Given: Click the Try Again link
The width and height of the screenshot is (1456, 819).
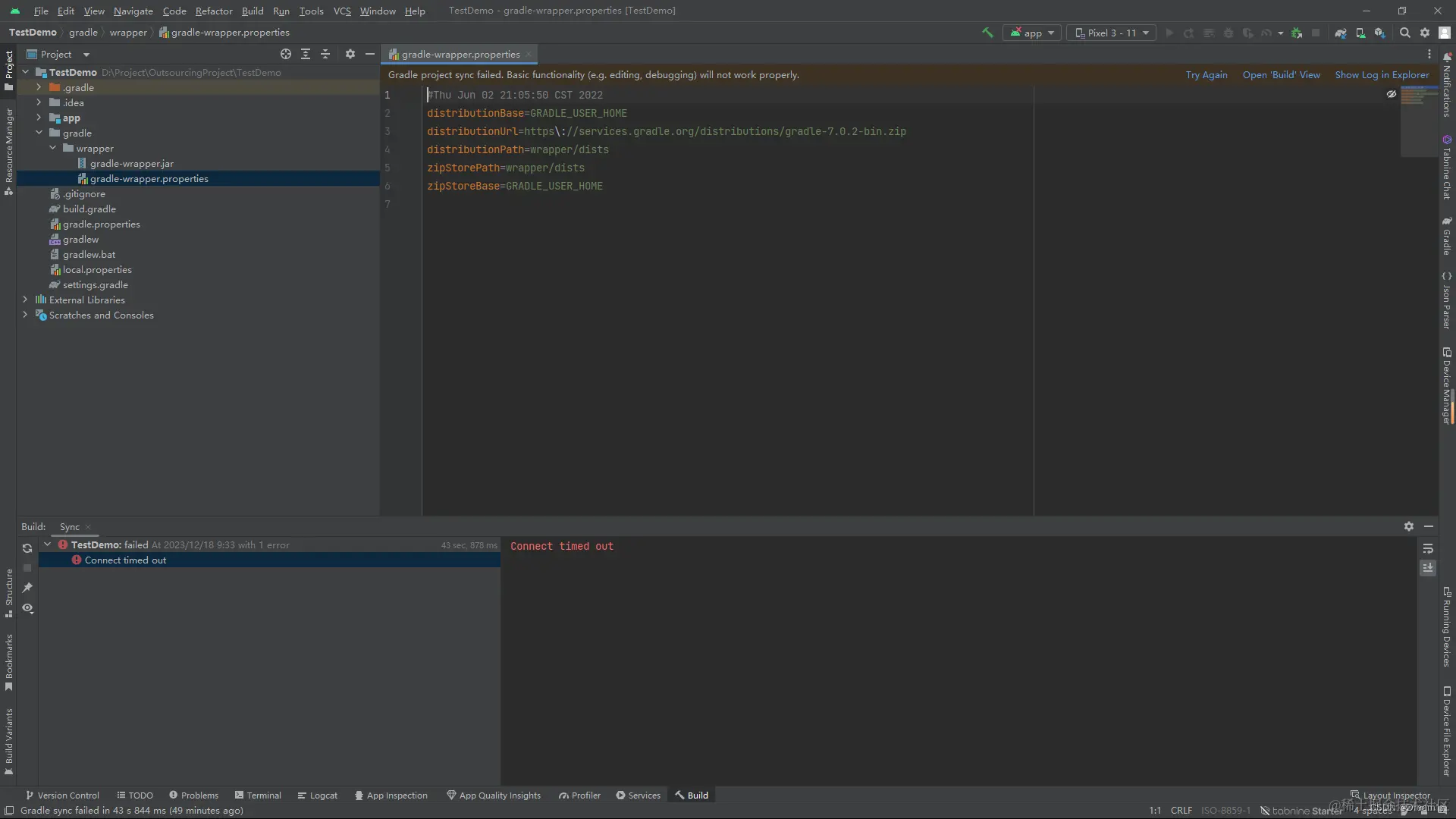Looking at the screenshot, I should (x=1207, y=74).
